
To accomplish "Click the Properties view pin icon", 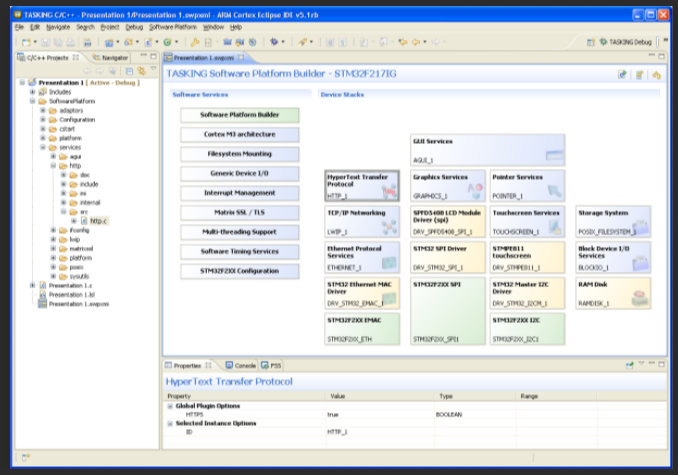I will click(630, 365).
